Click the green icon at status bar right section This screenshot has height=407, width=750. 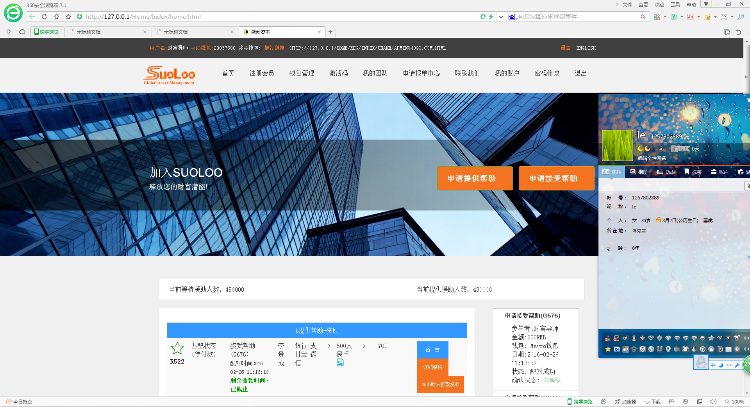[x=580, y=402]
